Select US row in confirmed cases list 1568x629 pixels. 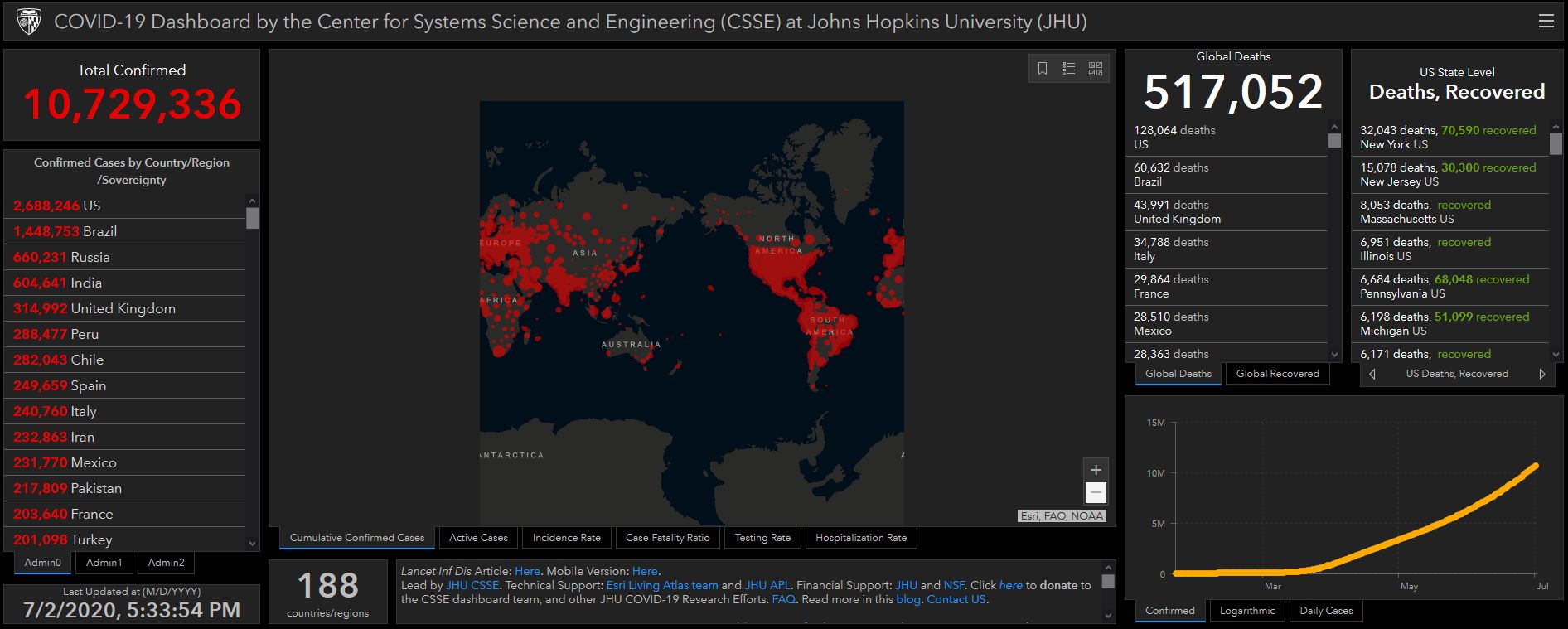(x=124, y=206)
